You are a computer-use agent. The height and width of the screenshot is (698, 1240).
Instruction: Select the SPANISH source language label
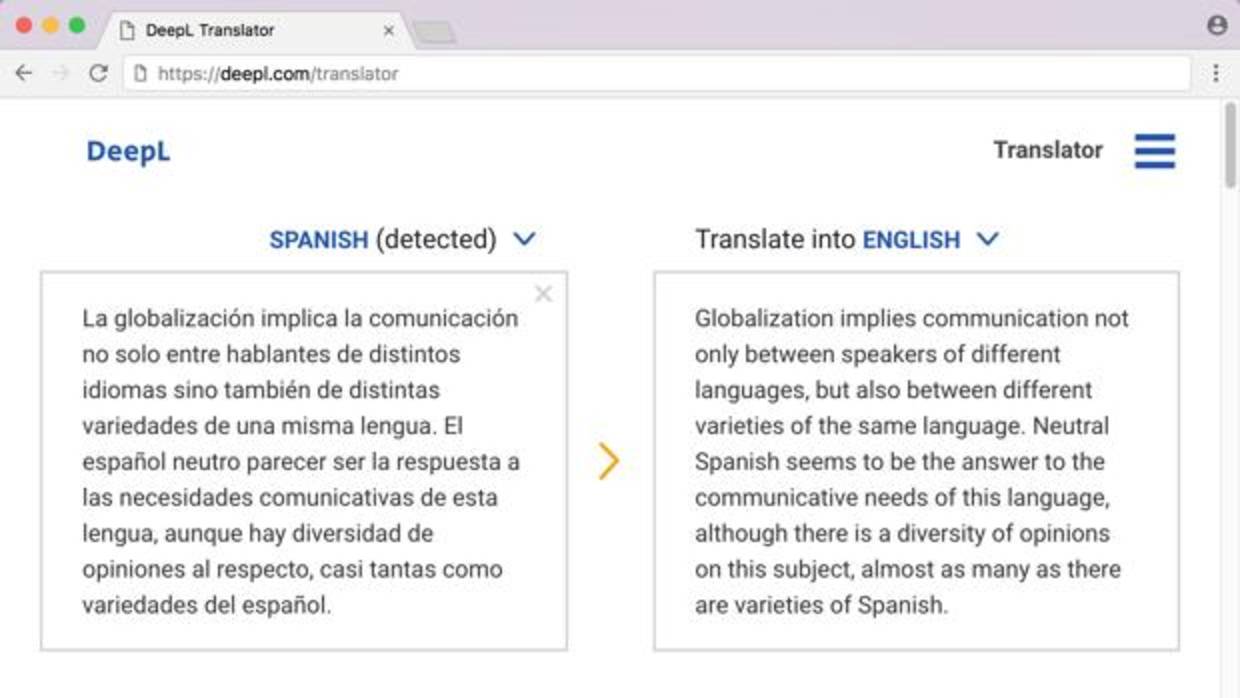tap(319, 240)
